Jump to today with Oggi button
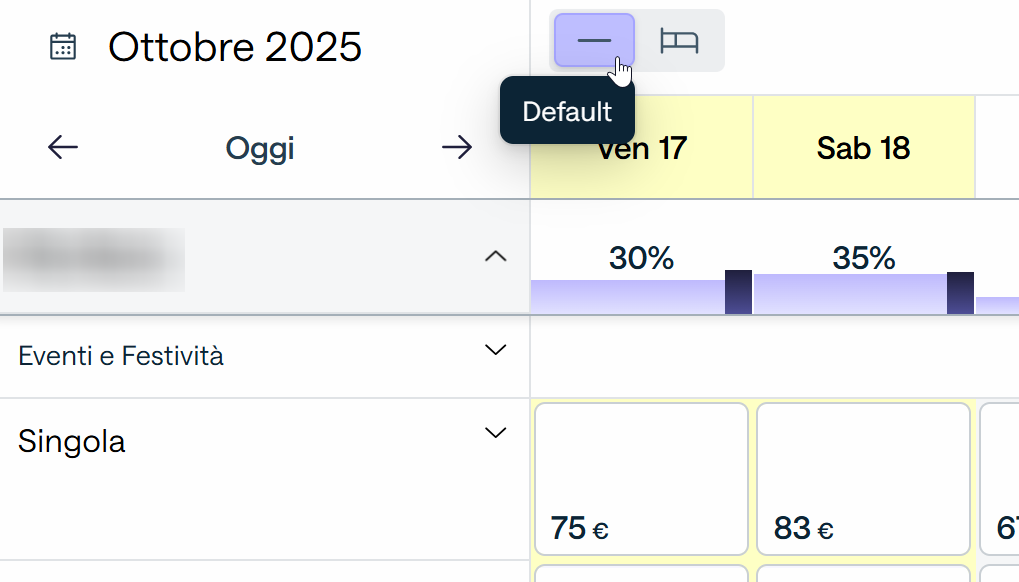Screen dimensions: 1019x582 (x=260, y=148)
